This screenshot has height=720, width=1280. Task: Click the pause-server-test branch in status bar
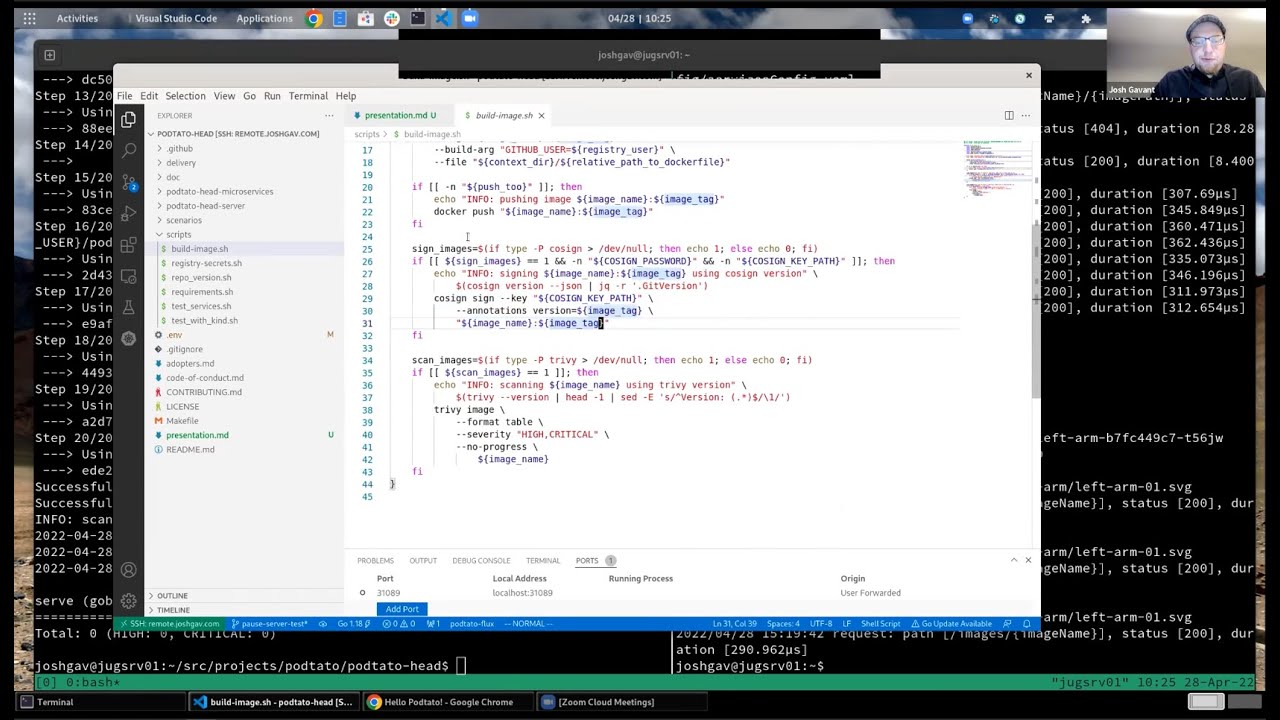269,624
